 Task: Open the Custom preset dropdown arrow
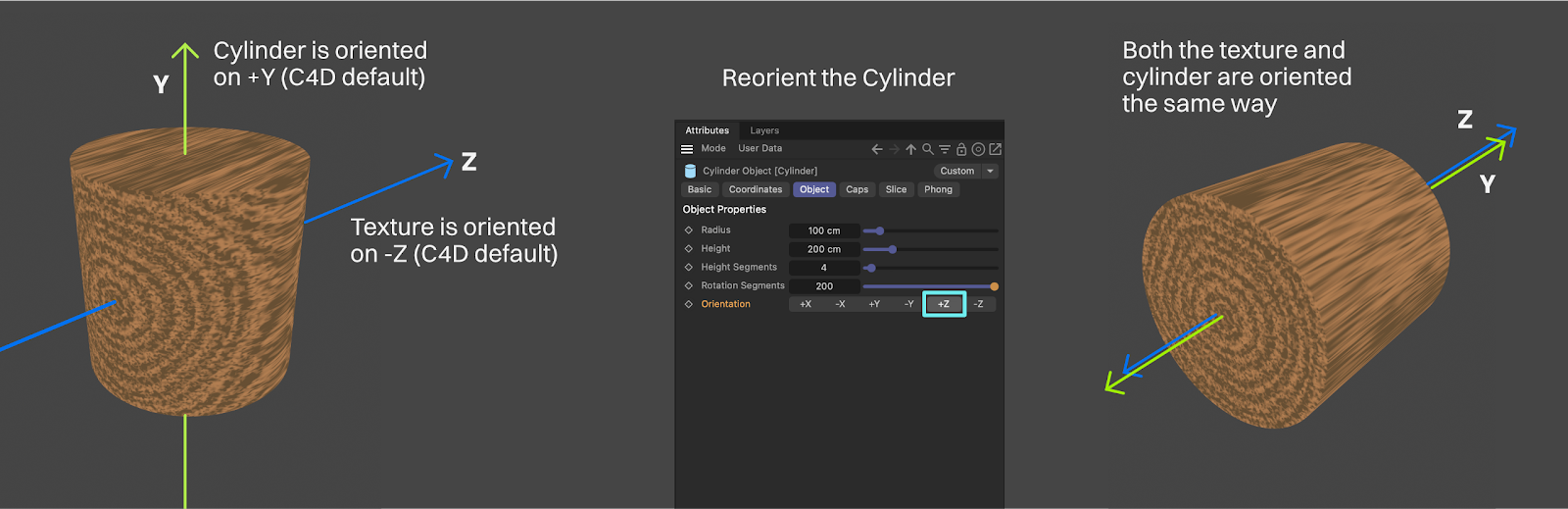990,171
